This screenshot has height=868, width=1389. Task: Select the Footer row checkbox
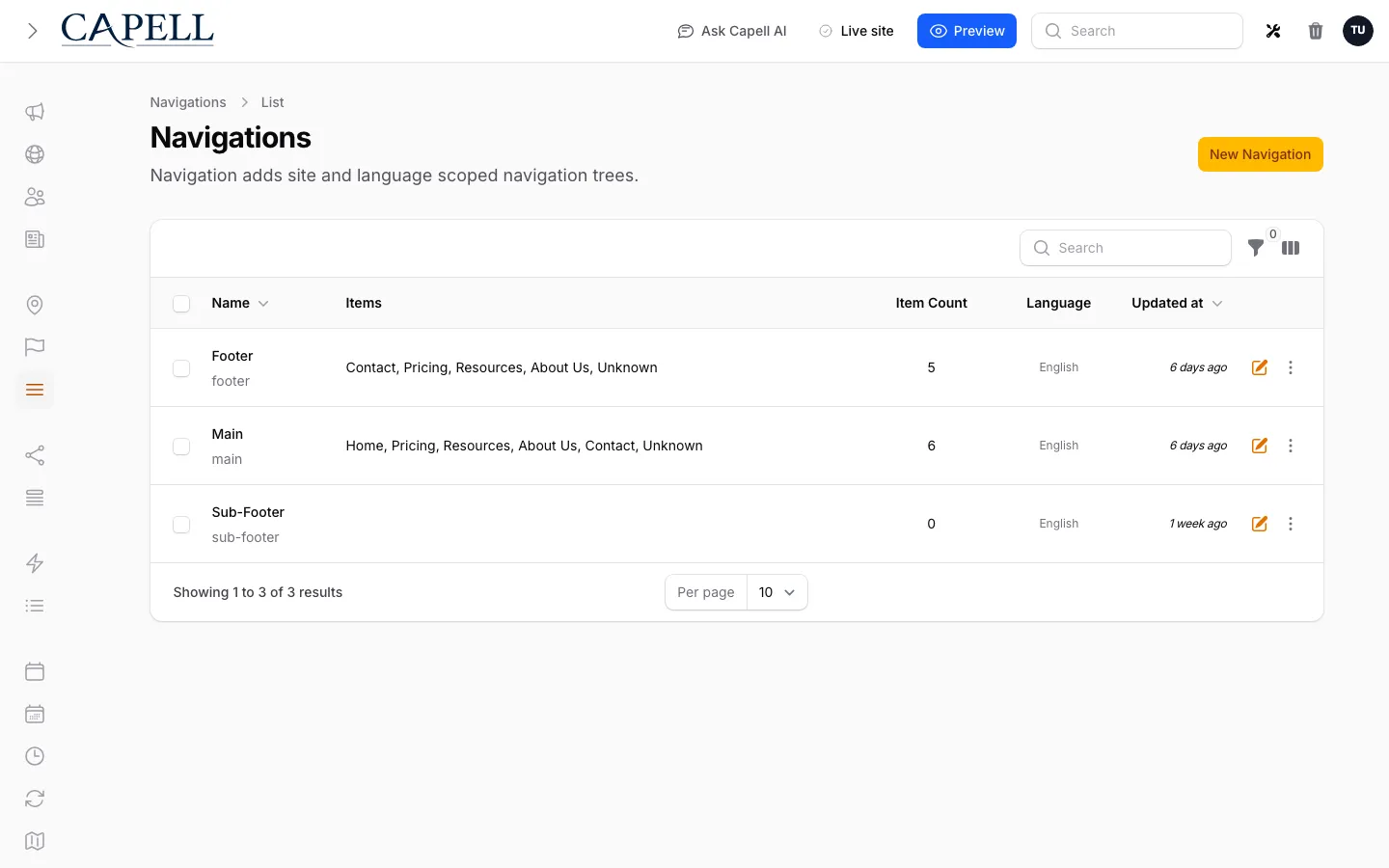tap(181, 368)
